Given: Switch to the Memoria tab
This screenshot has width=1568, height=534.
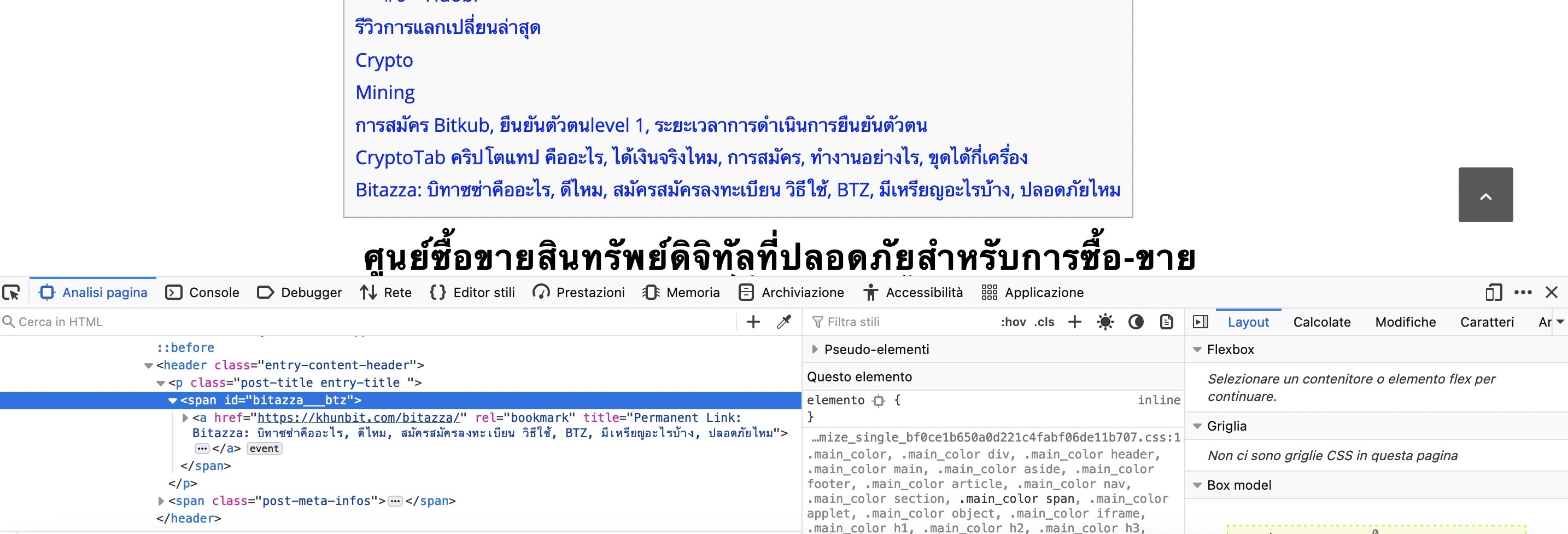Looking at the screenshot, I should pyautogui.click(x=681, y=293).
